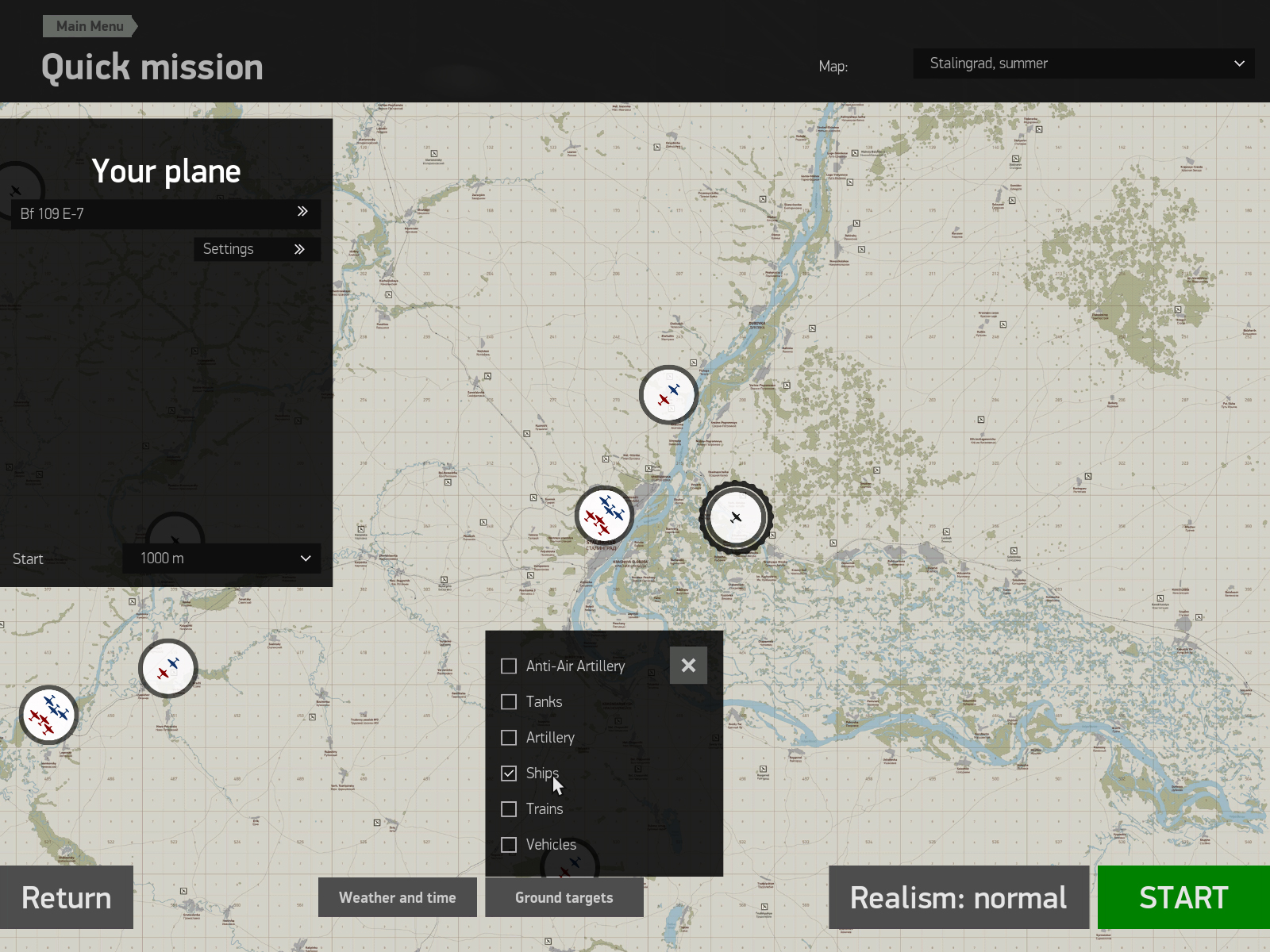Open the Map selection dropdown
The width and height of the screenshot is (1270, 952).
click(1083, 63)
